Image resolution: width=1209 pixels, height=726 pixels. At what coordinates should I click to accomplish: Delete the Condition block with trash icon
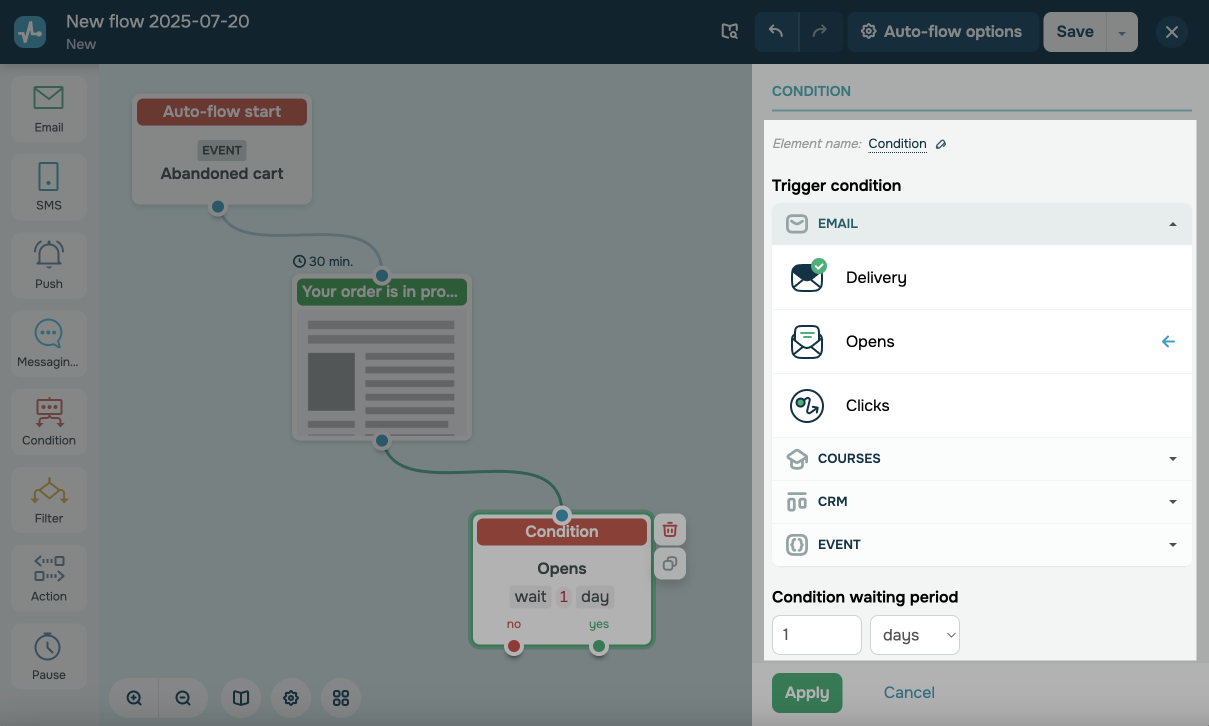pos(670,530)
